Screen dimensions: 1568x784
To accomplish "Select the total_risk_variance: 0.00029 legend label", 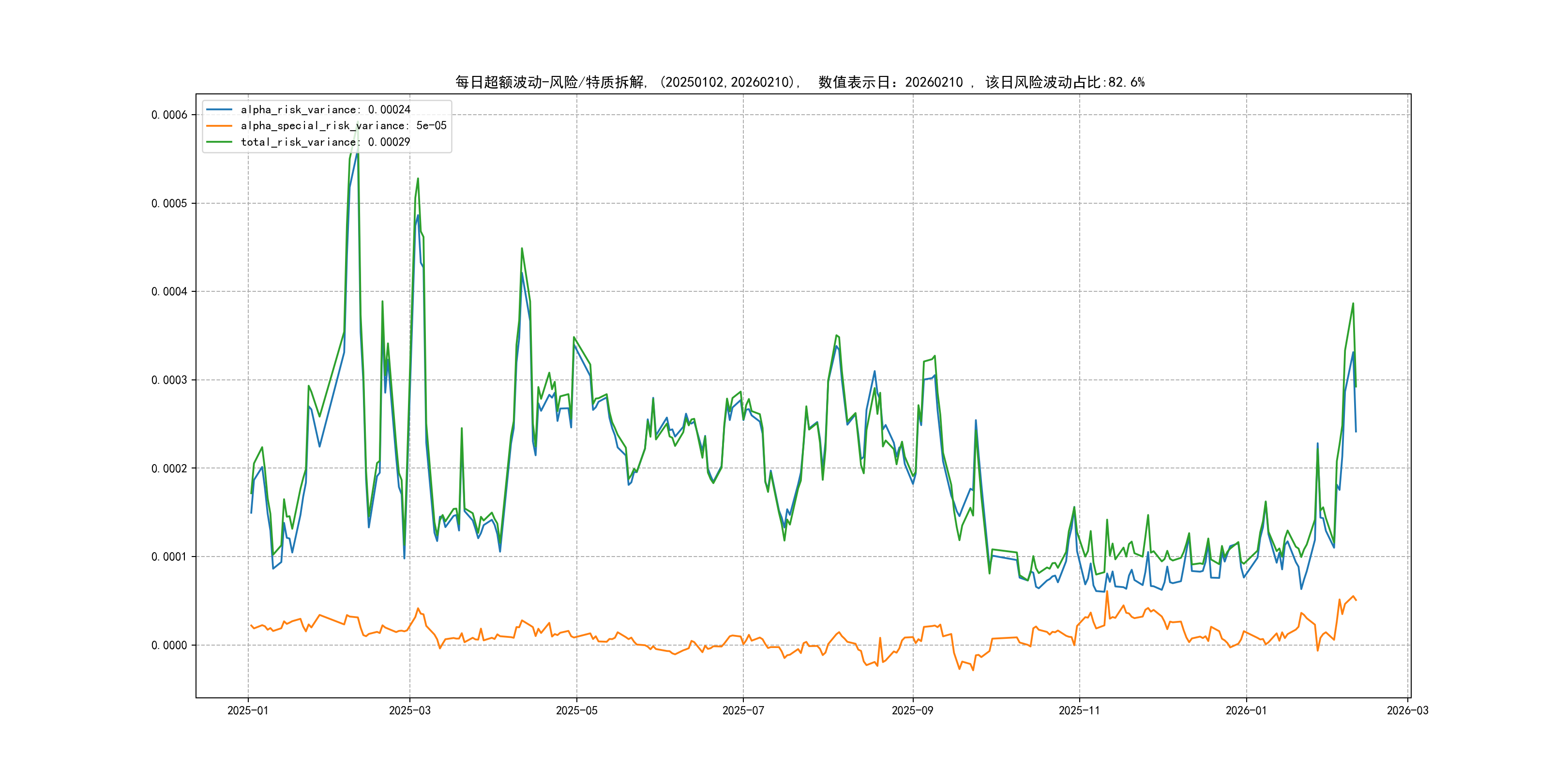I will pos(325,142).
